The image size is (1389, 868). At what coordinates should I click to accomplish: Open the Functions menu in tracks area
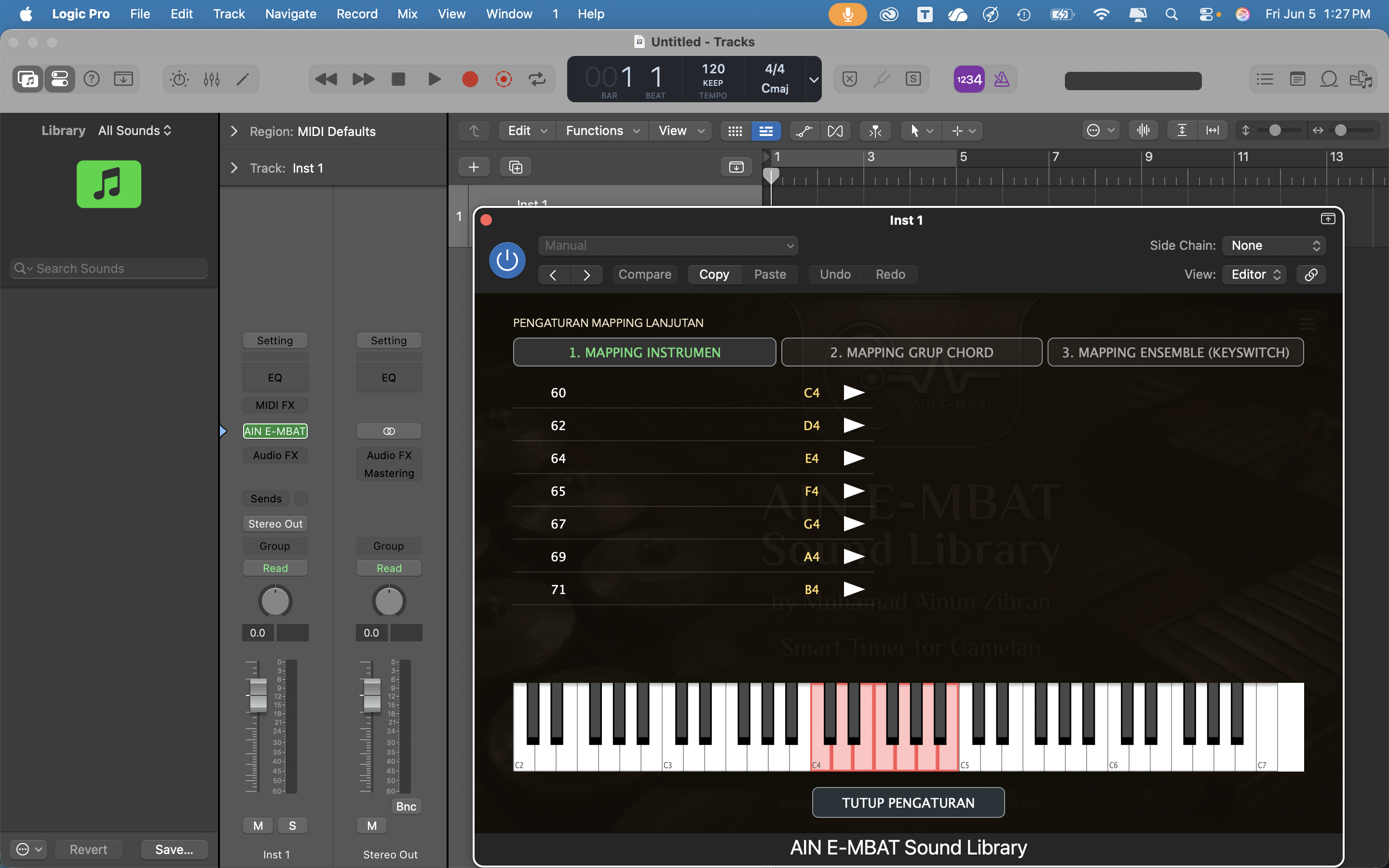603,131
